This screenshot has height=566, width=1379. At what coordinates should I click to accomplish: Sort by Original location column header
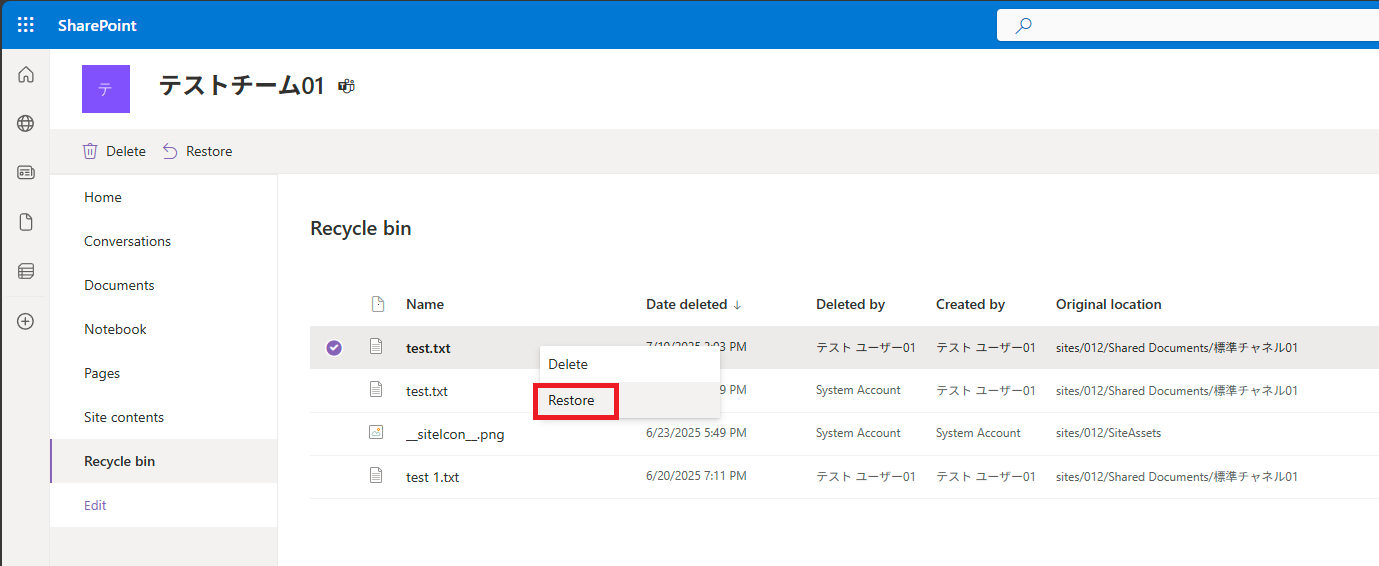point(1109,304)
